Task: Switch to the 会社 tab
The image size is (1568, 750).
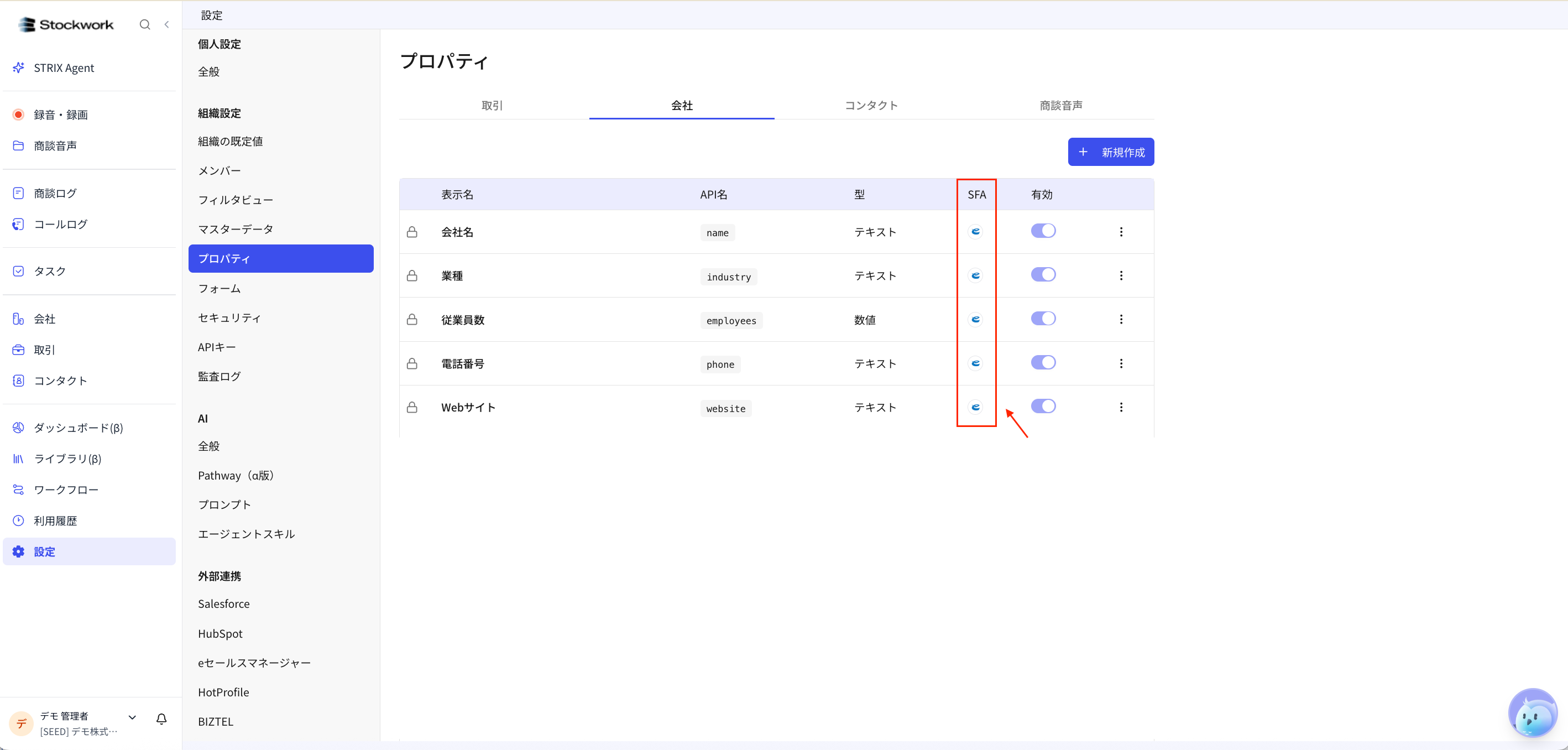Action: 682,105
